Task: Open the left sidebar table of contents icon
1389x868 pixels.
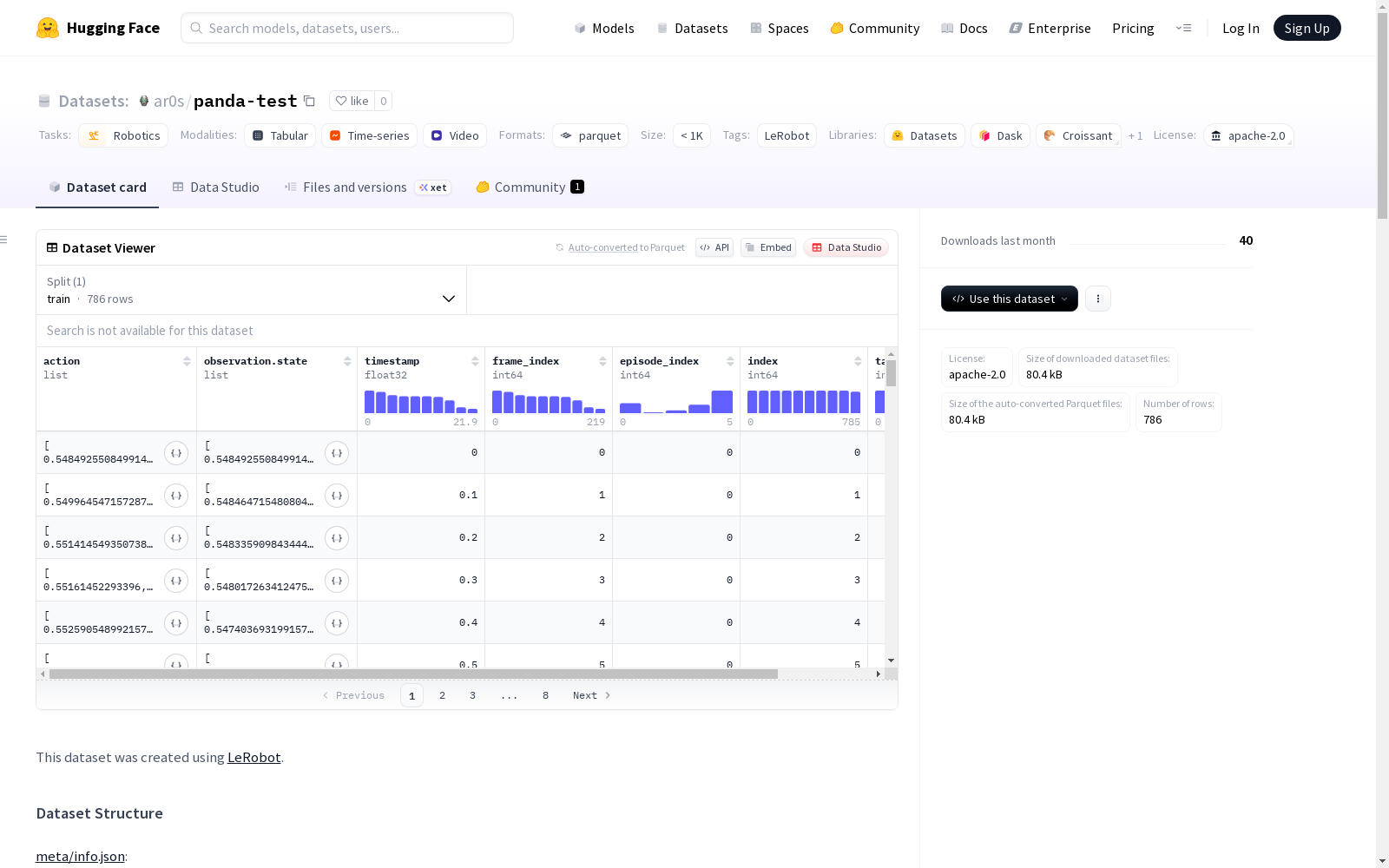Action: pos(4,240)
